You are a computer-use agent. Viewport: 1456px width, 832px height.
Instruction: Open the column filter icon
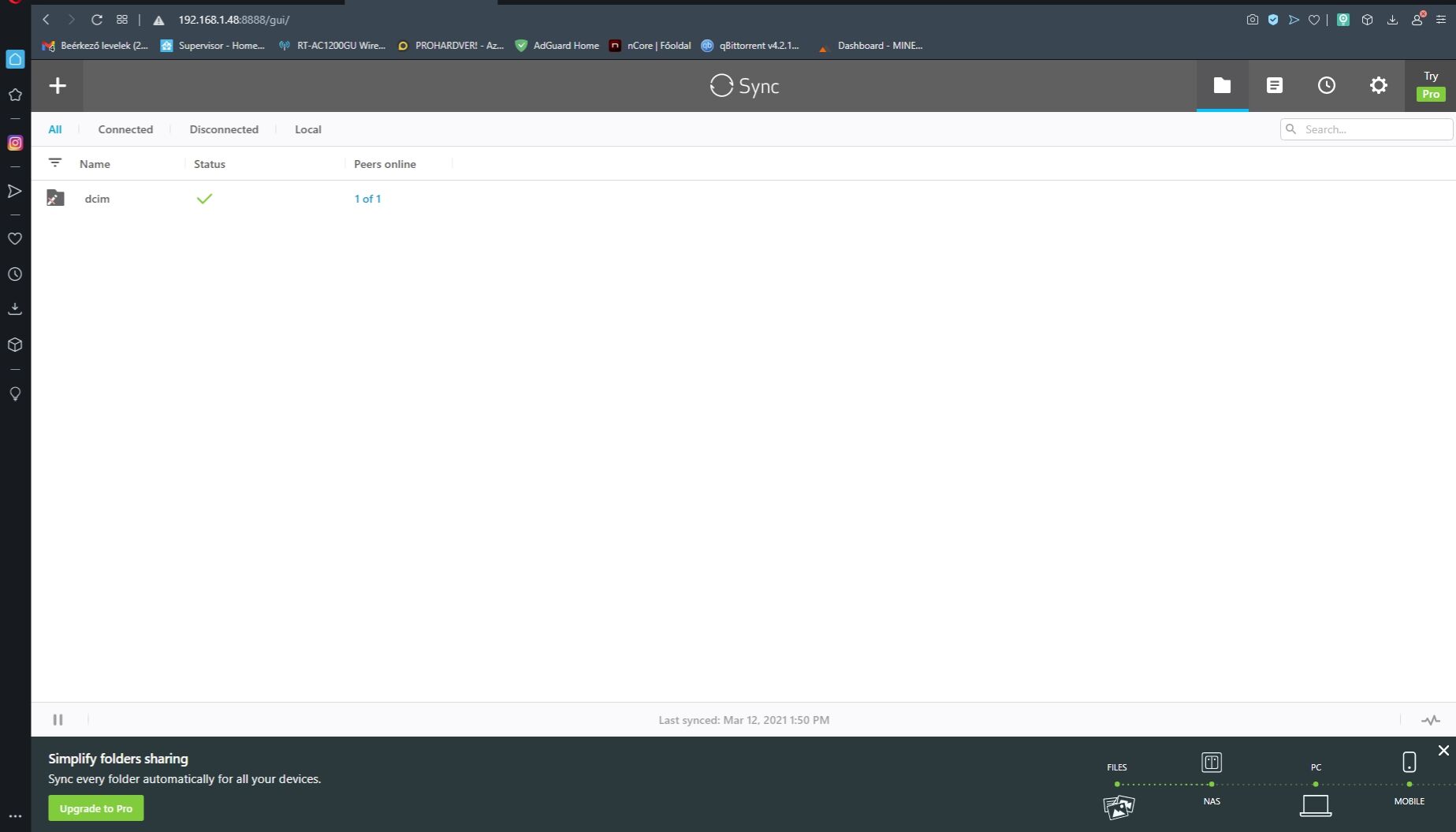55,163
